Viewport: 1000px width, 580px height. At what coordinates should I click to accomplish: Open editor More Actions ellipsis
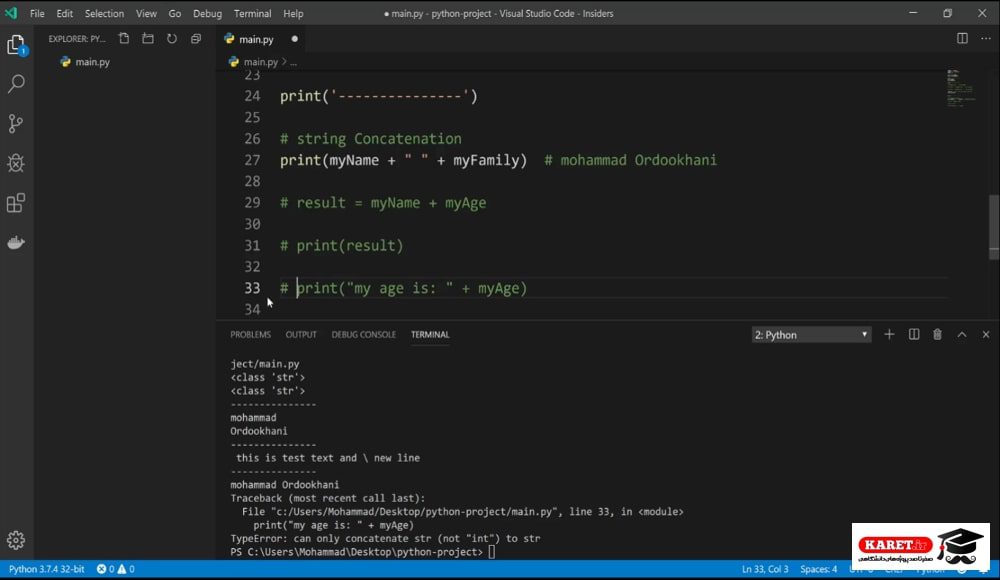(986, 38)
